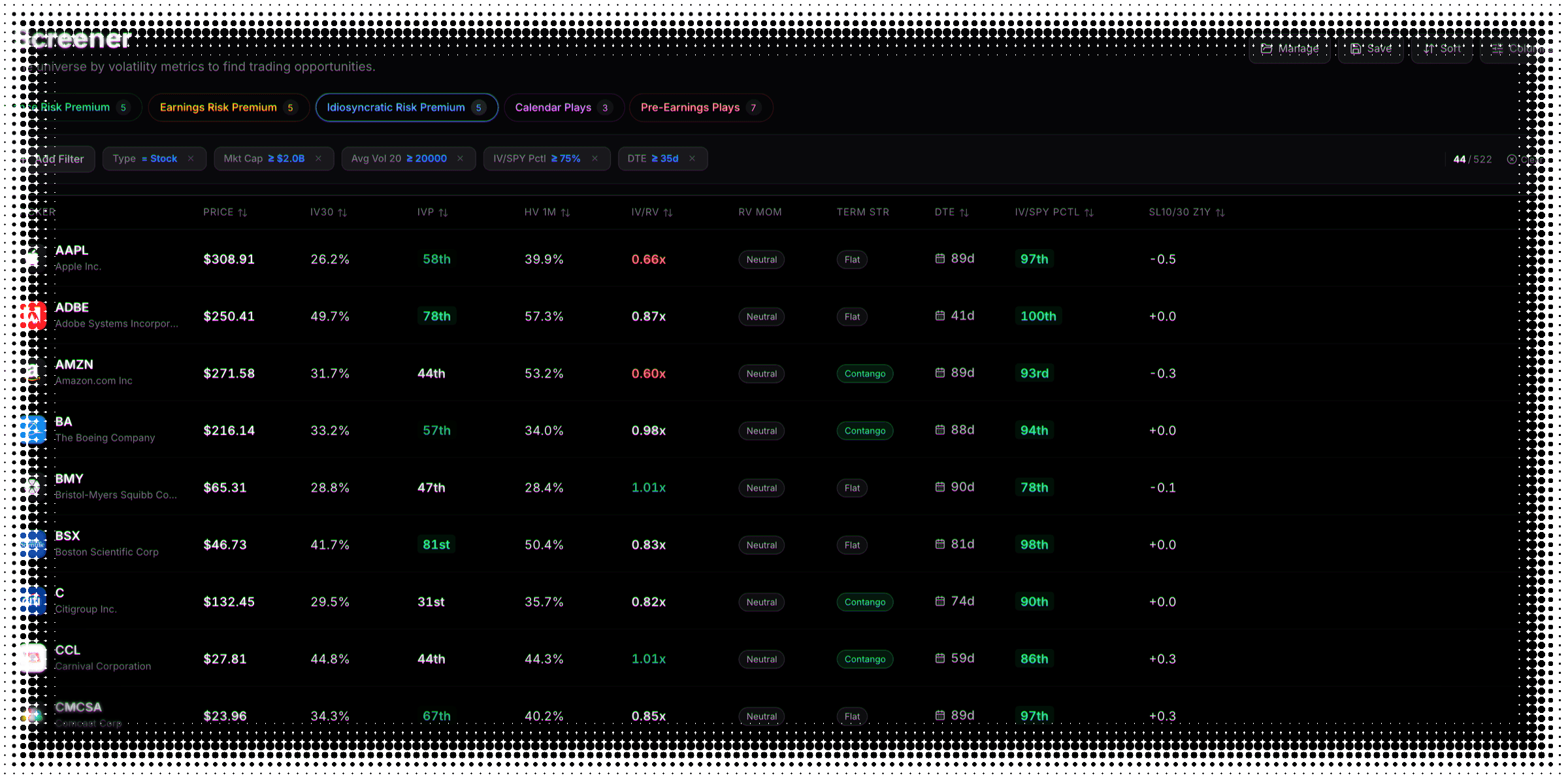Select the BA ticker name
This screenshot has height=779, width=1568.
tap(63, 422)
